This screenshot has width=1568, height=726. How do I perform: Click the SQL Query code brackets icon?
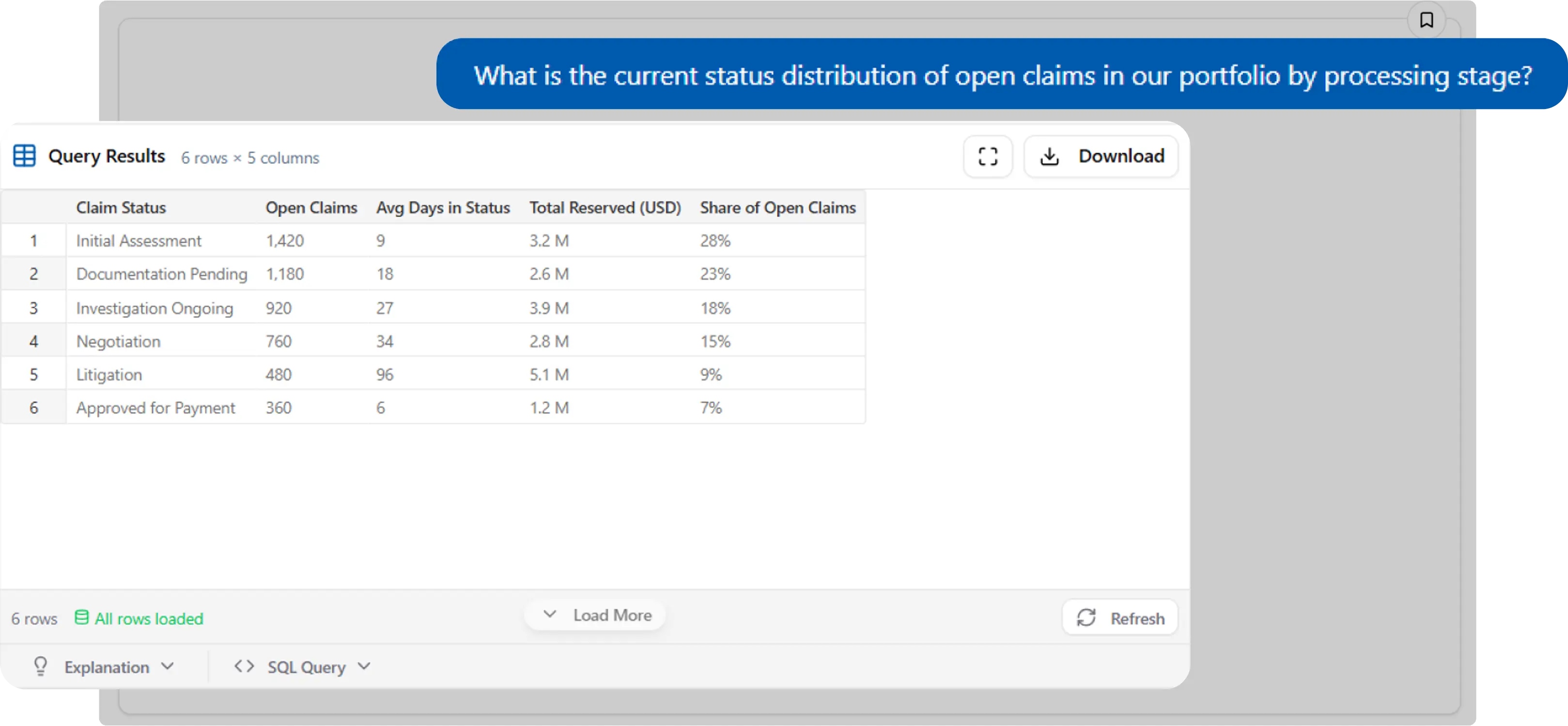click(244, 666)
